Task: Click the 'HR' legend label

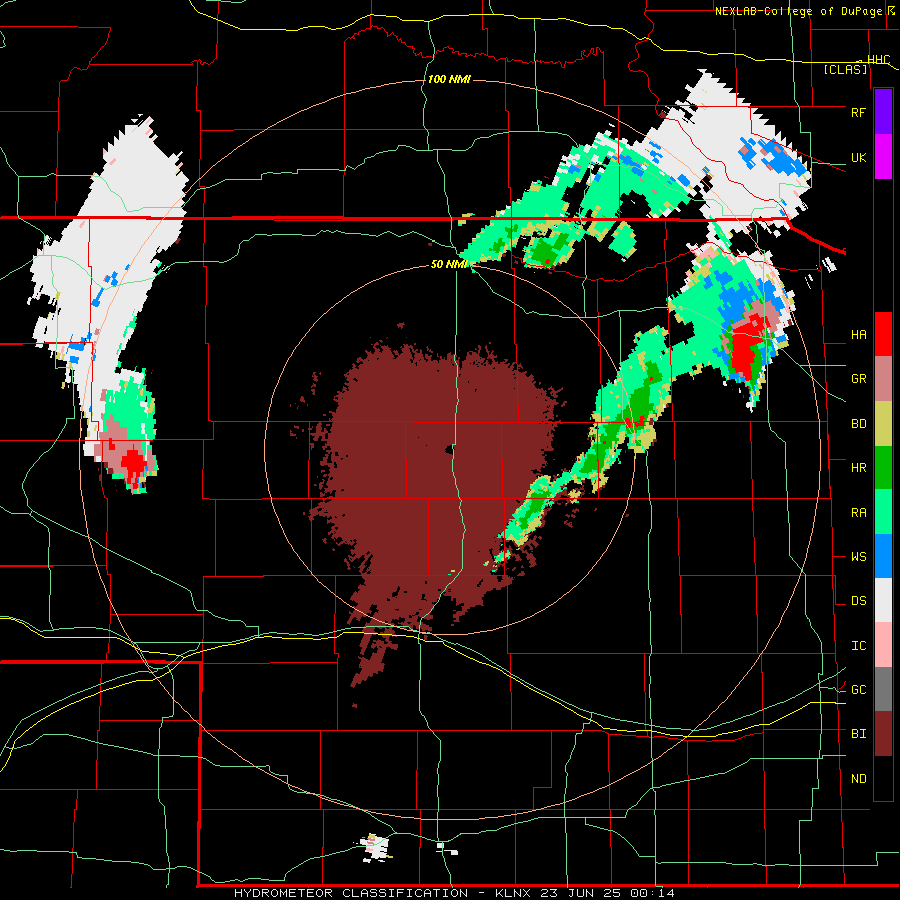Action: coord(858,468)
